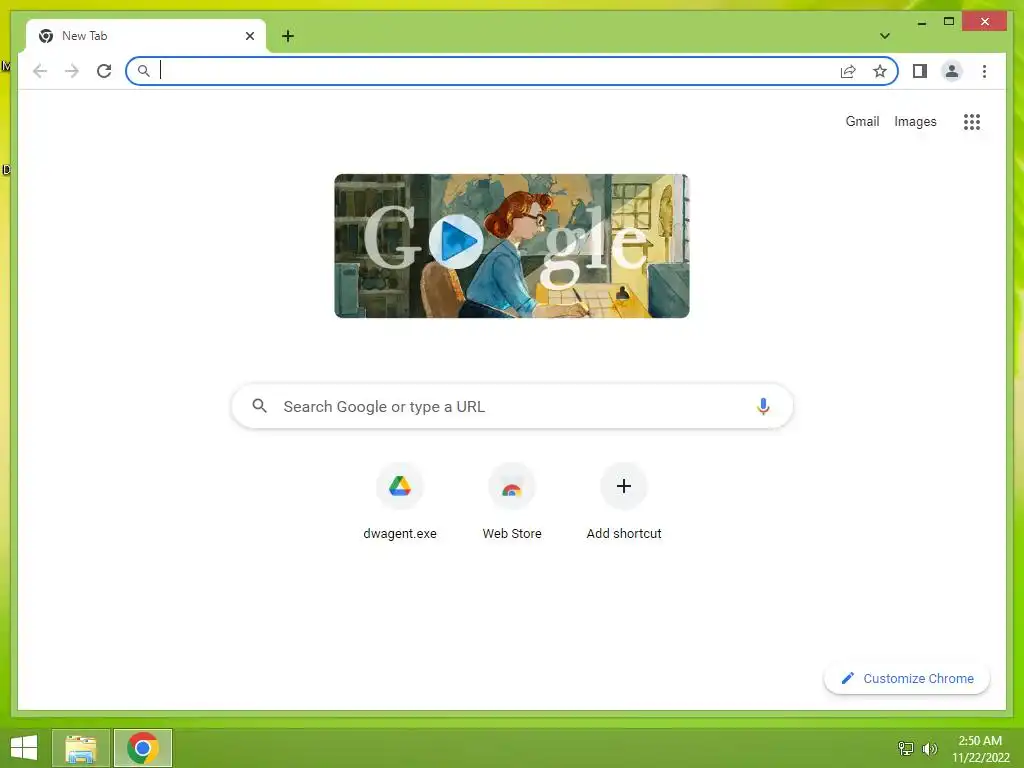Open the profile avatar button
The width and height of the screenshot is (1024, 768).
click(952, 71)
